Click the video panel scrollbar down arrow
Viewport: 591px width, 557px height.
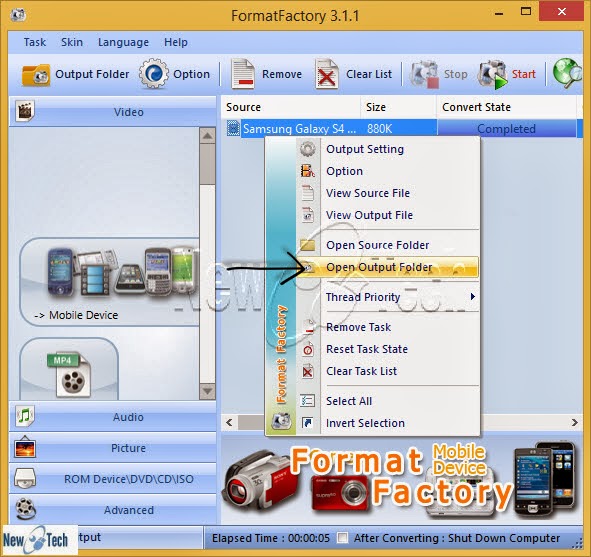click(x=207, y=391)
